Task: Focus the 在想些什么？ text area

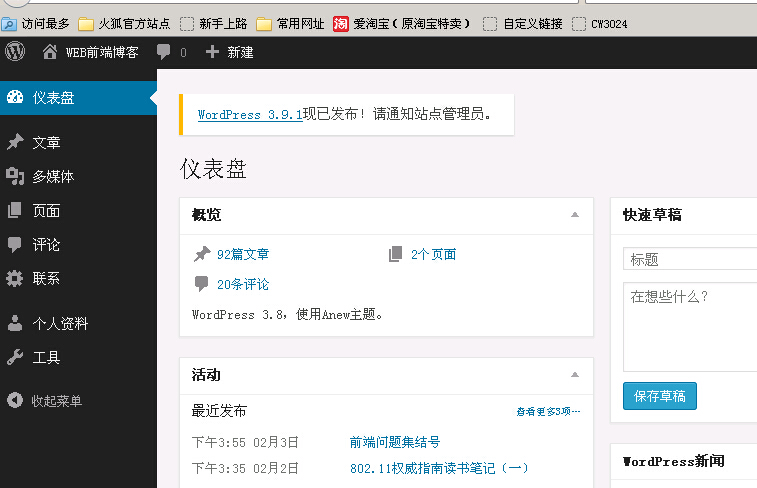Action: tap(690, 327)
